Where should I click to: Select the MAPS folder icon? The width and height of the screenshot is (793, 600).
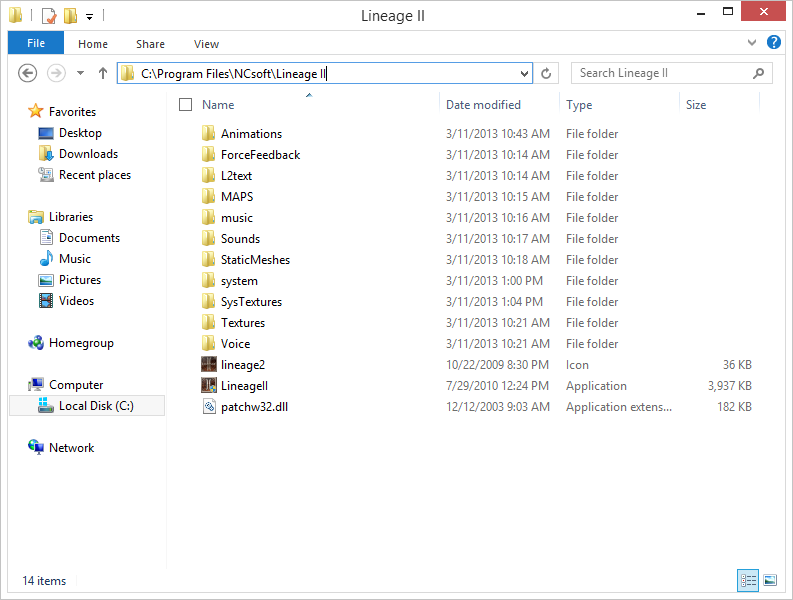(x=208, y=196)
